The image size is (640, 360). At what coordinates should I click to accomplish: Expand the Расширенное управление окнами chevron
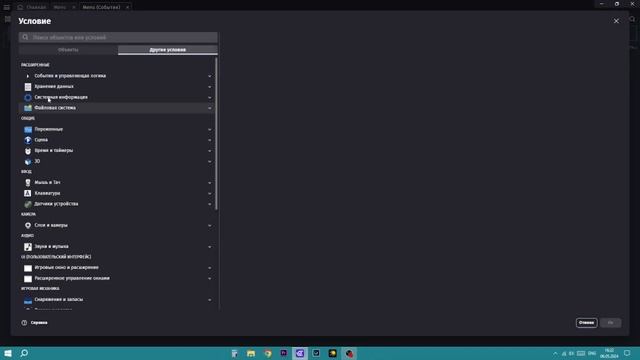[x=210, y=278]
